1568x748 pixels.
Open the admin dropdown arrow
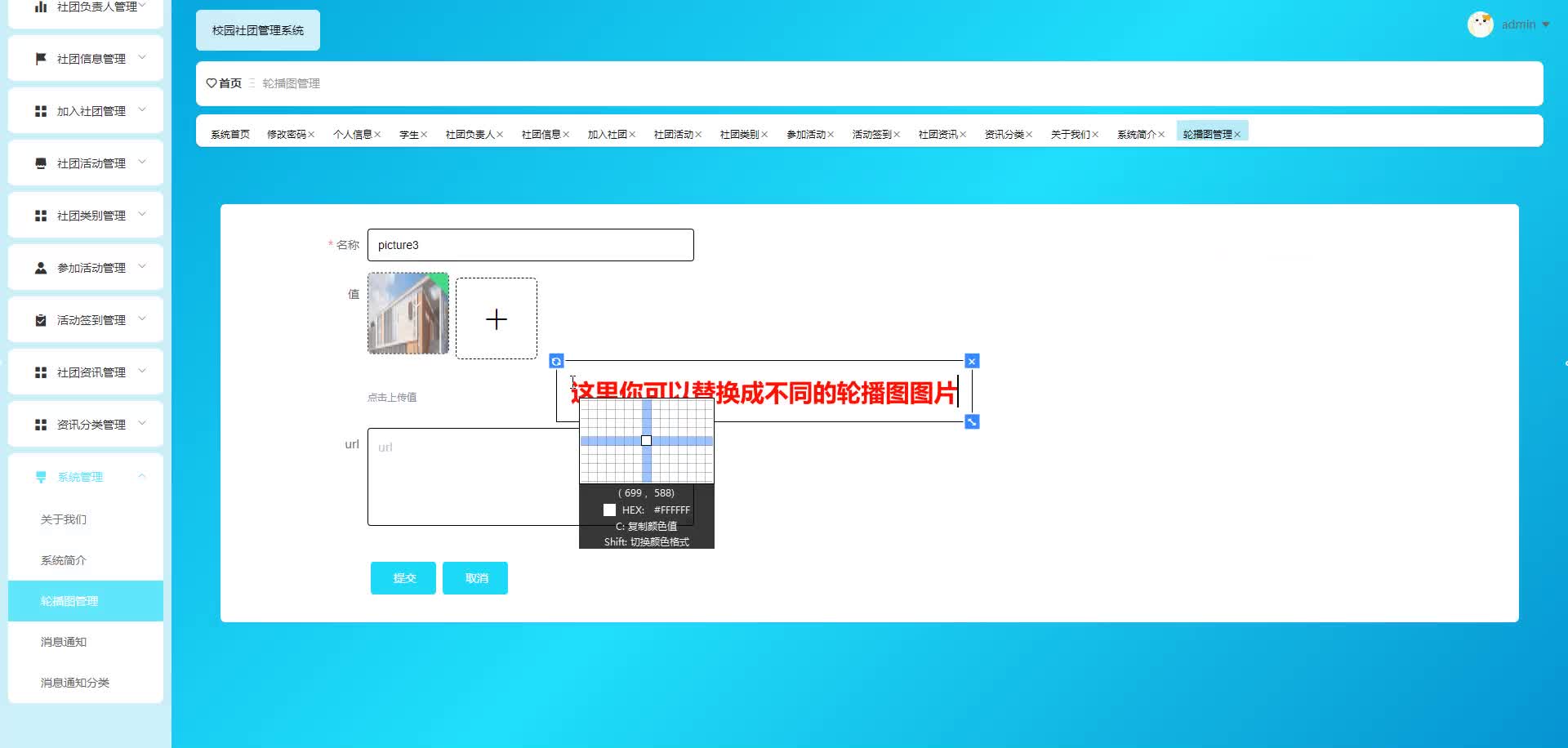(1545, 24)
